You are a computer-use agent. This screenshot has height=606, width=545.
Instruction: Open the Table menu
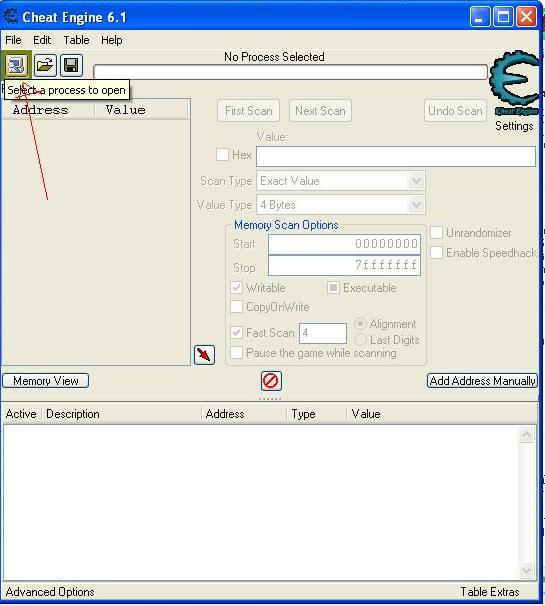pyautogui.click(x=76, y=40)
